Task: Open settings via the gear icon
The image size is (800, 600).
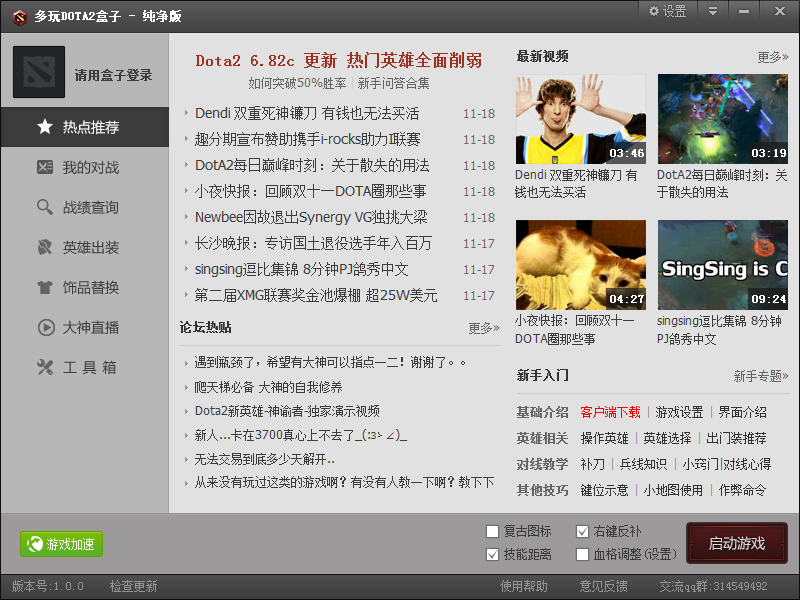Action: click(x=654, y=11)
